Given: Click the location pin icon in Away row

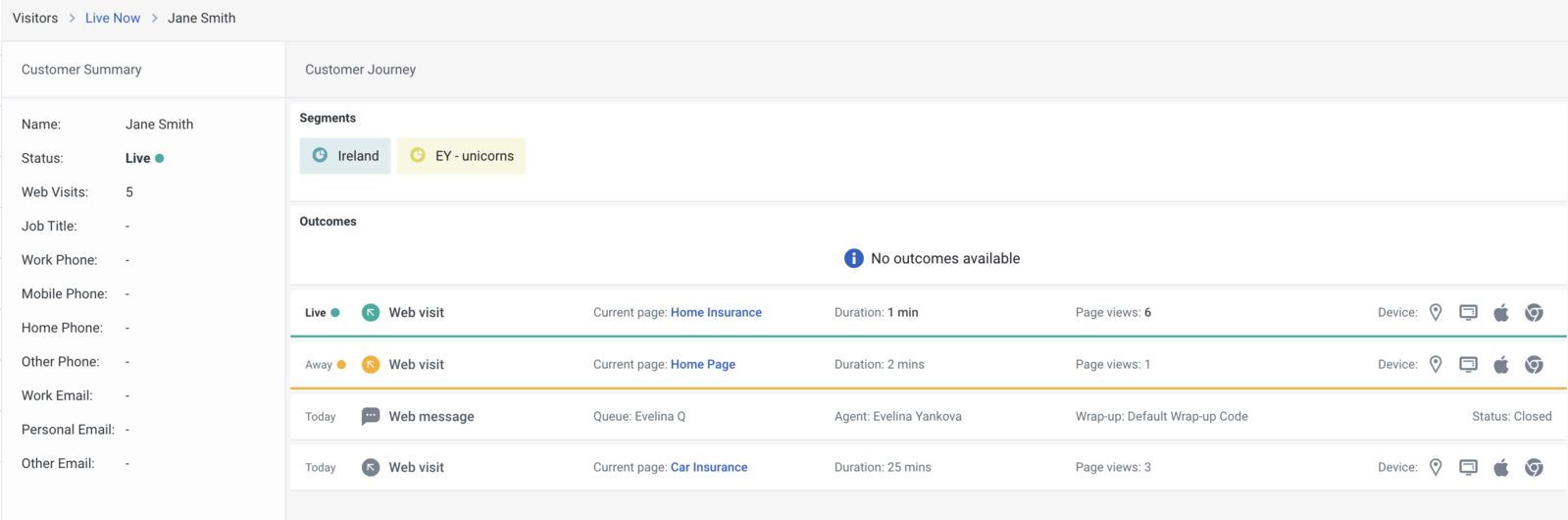Looking at the screenshot, I should [x=1436, y=364].
